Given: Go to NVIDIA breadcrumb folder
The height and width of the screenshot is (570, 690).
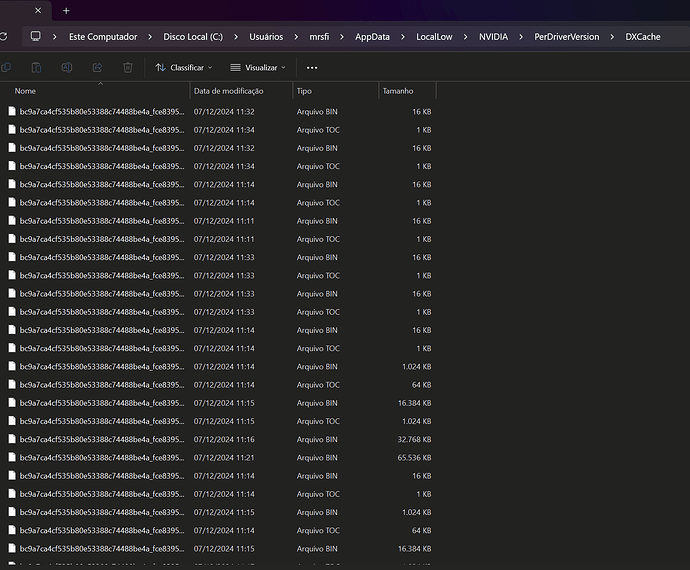Looking at the screenshot, I should 493,37.
